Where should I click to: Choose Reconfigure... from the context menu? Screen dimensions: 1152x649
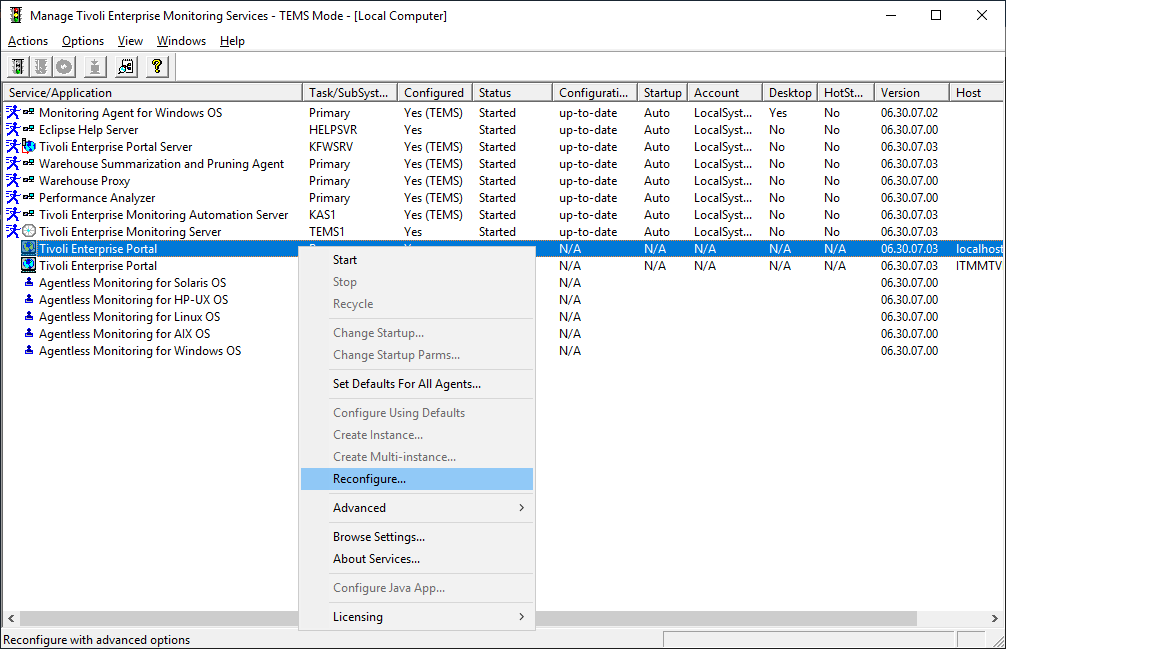(x=417, y=479)
